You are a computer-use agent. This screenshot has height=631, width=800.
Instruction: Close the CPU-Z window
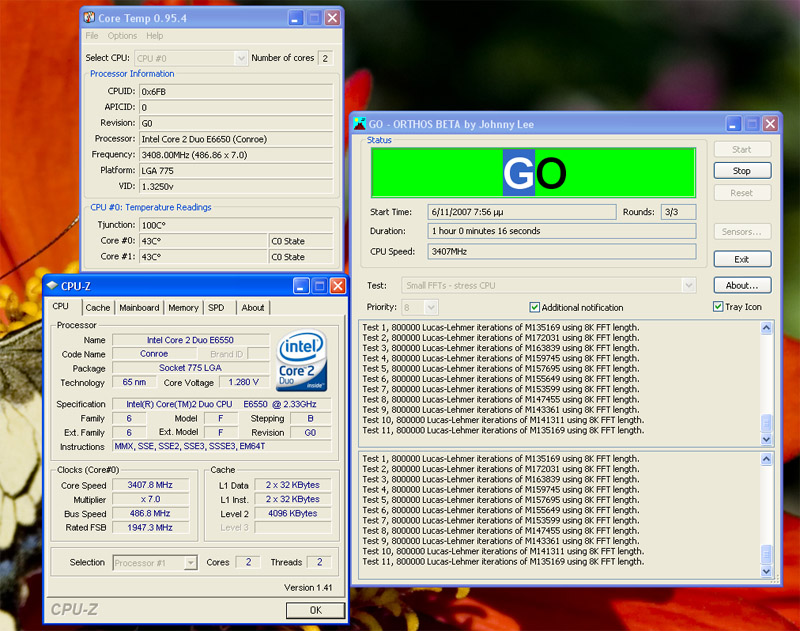click(338, 286)
